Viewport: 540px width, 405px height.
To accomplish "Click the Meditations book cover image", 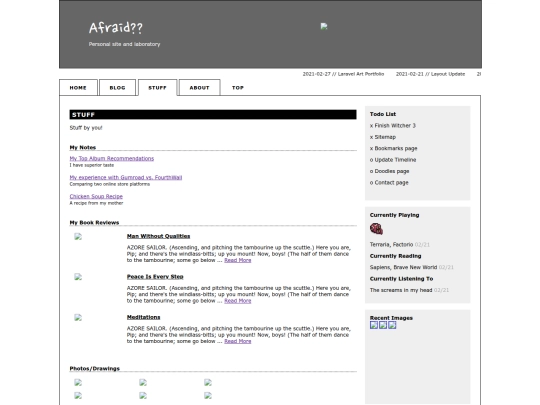I will 78,318.
